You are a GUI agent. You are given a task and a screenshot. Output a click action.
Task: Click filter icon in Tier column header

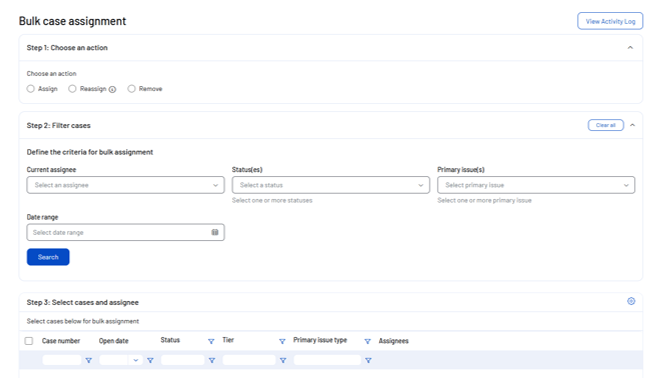[x=282, y=341]
